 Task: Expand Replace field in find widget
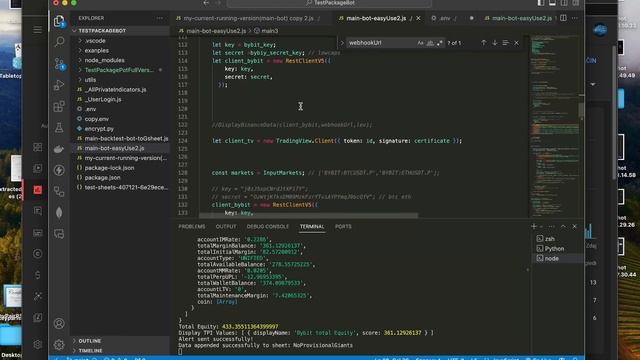coord(342,43)
